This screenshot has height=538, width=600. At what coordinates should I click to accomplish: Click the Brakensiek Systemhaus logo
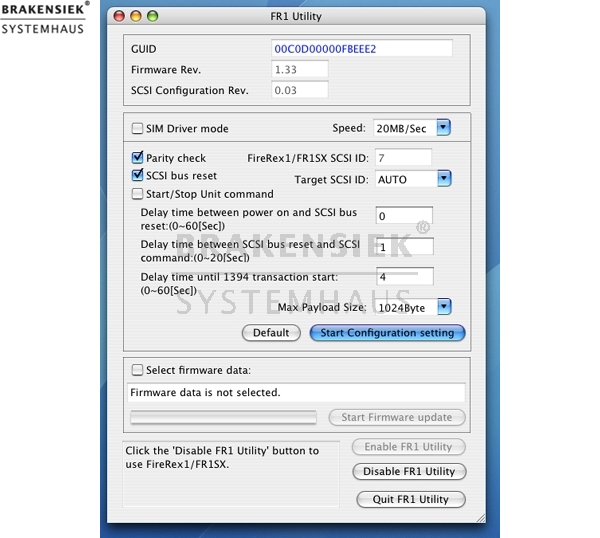(44, 18)
